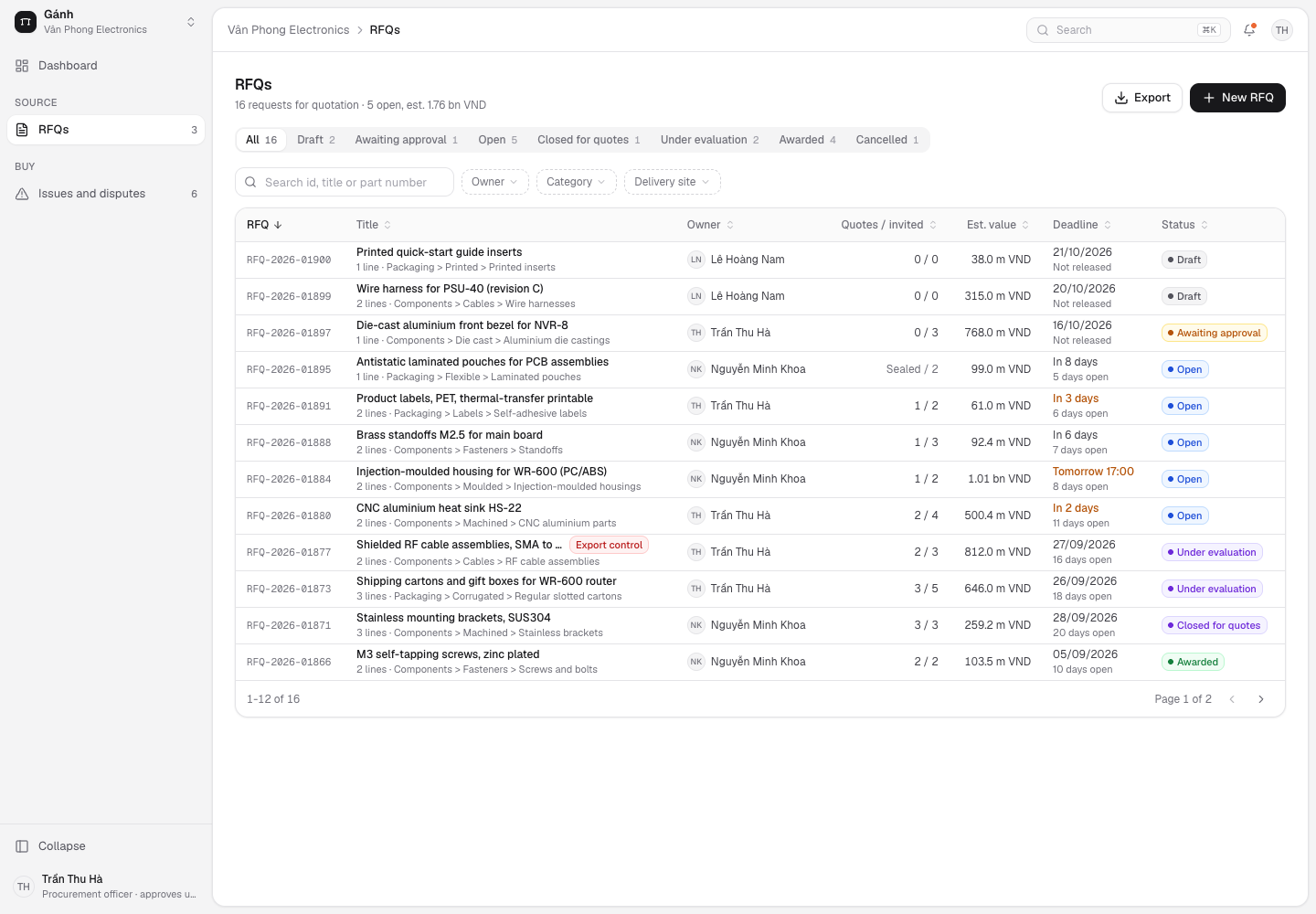Screen dimensions: 1316x914
Task: Open Trần Thu Hà profile in sidebar footer
Action: coord(106,887)
